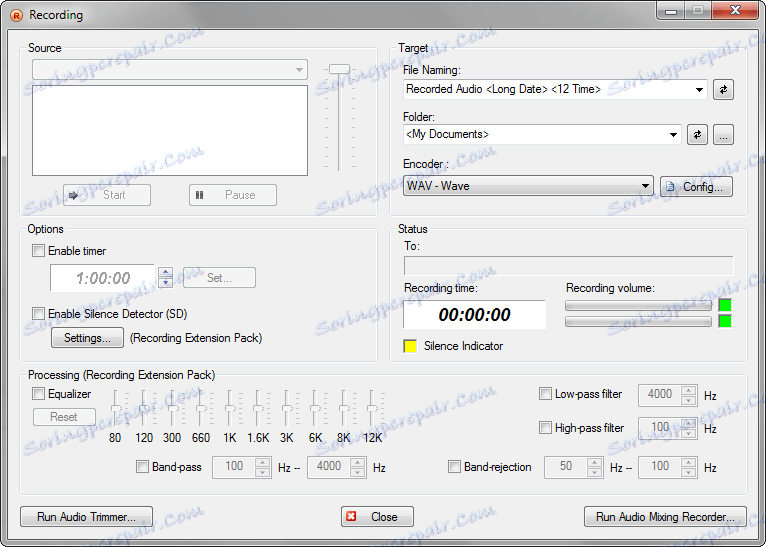The width and height of the screenshot is (766, 547).
Task: Click the Low-pass filter 4000 value field
Action: pyautogui.click(x=660, y=396)
